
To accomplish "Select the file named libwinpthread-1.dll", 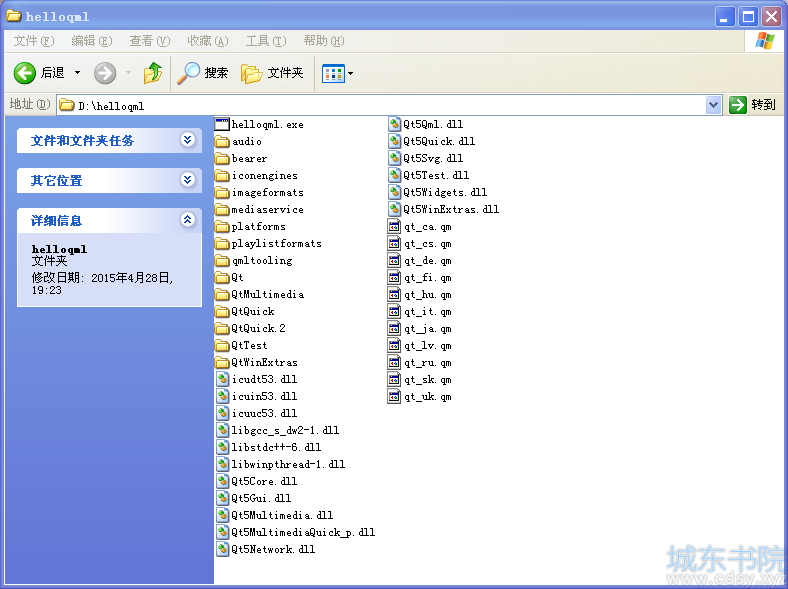I will click(280, 464).
